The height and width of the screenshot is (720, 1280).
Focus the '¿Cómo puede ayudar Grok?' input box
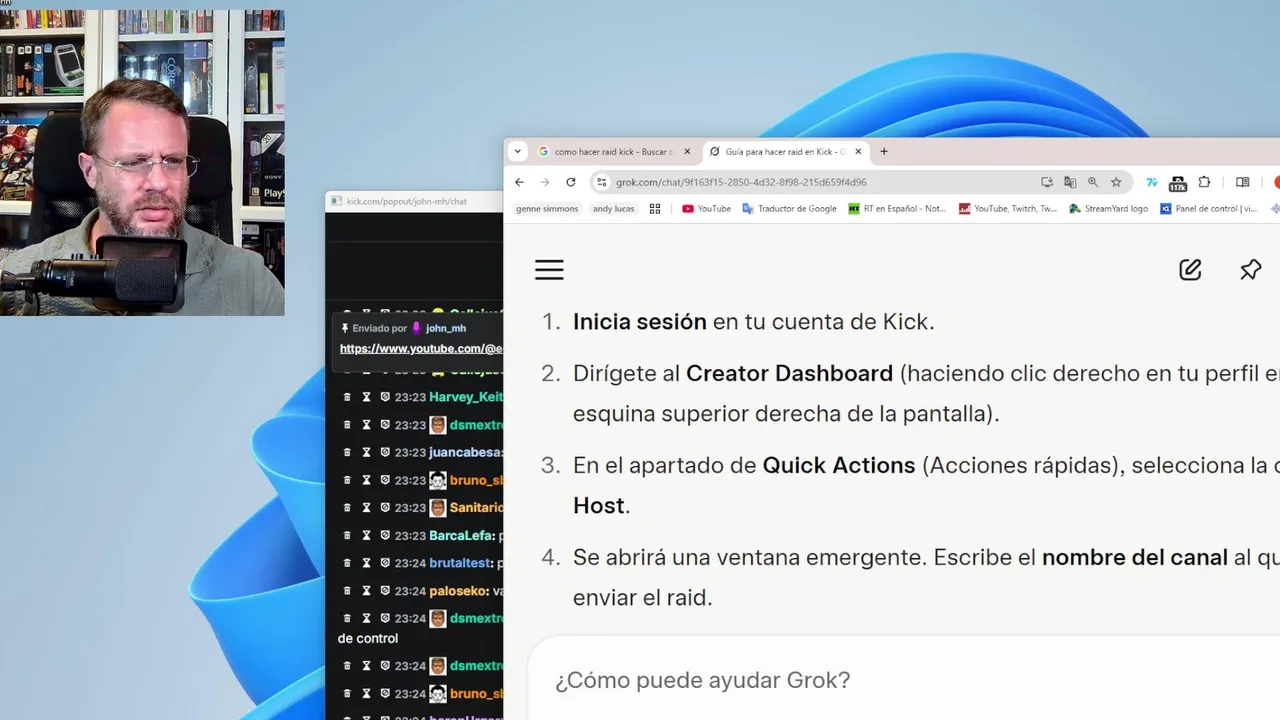pos(903,680)
